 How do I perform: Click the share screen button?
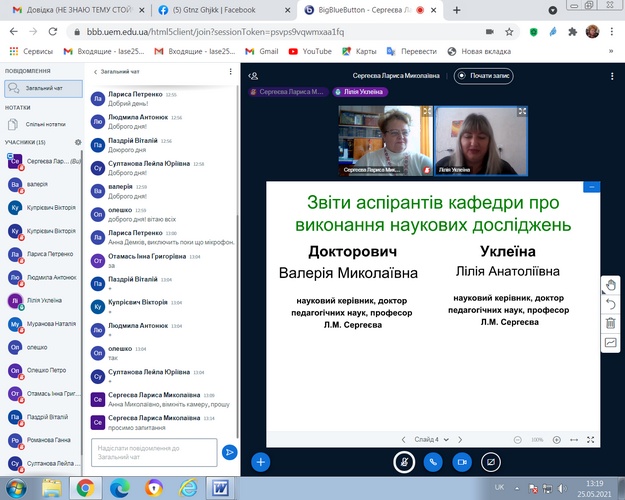pos(491,462)
